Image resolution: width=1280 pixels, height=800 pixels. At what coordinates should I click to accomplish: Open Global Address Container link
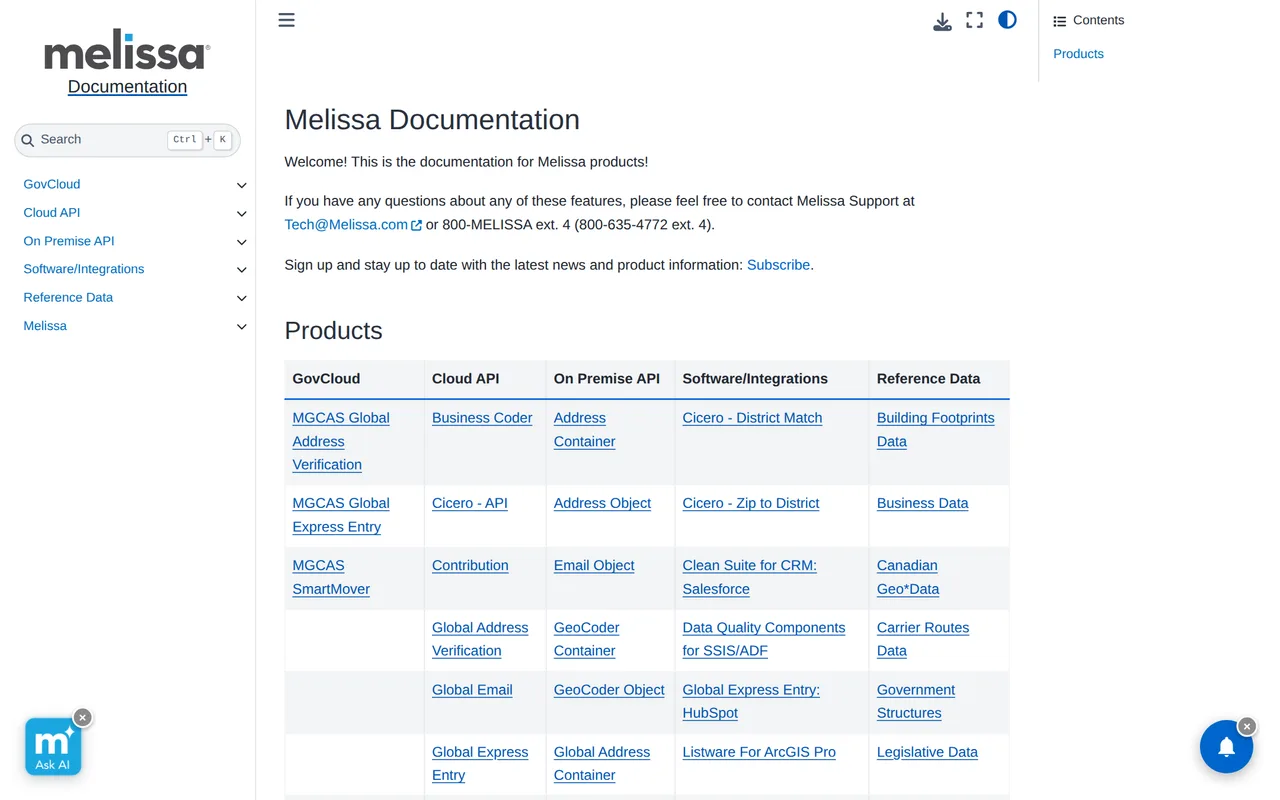click(x=602, y=764)
